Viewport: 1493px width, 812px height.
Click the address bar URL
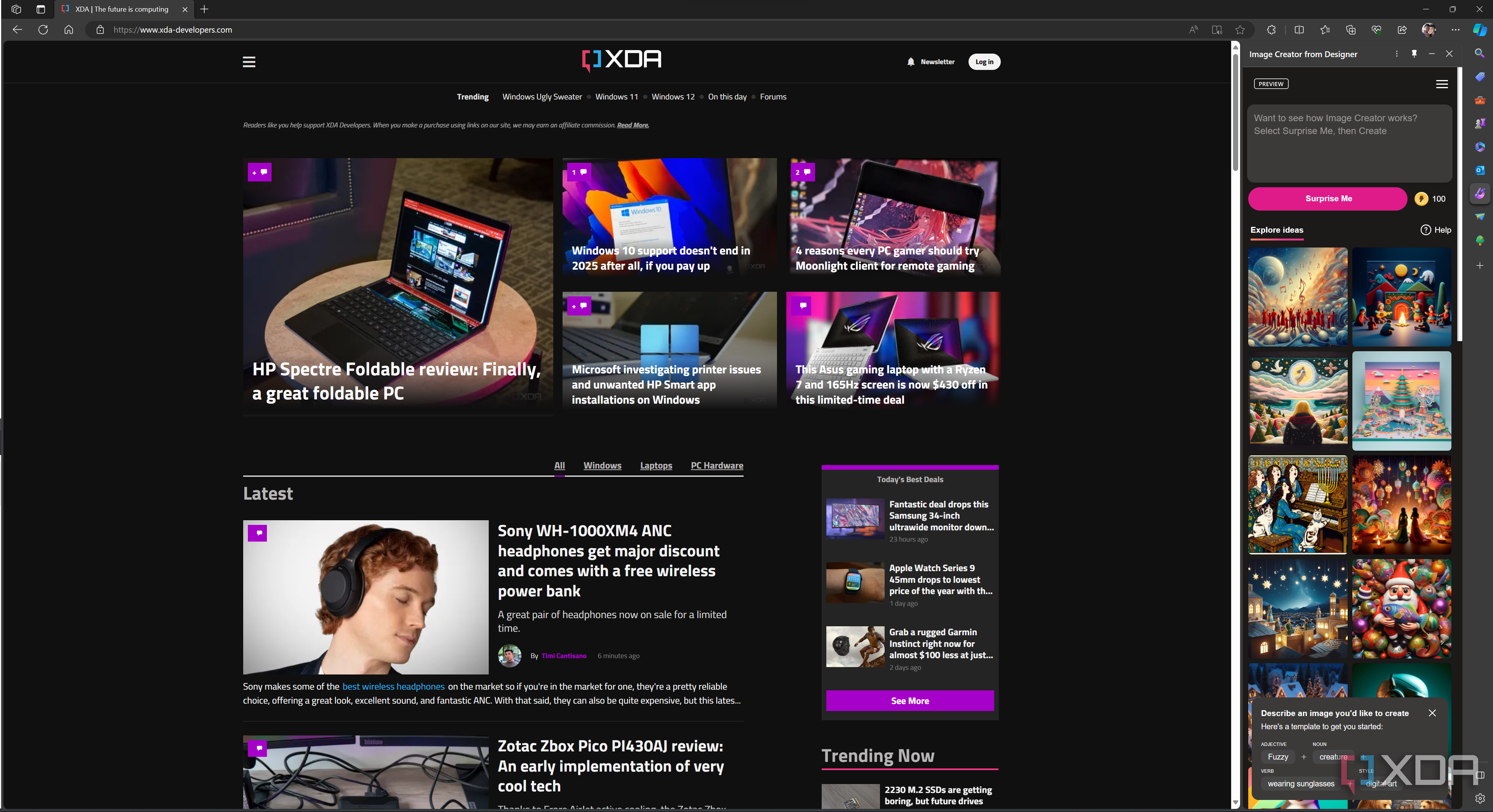[173, 30]
